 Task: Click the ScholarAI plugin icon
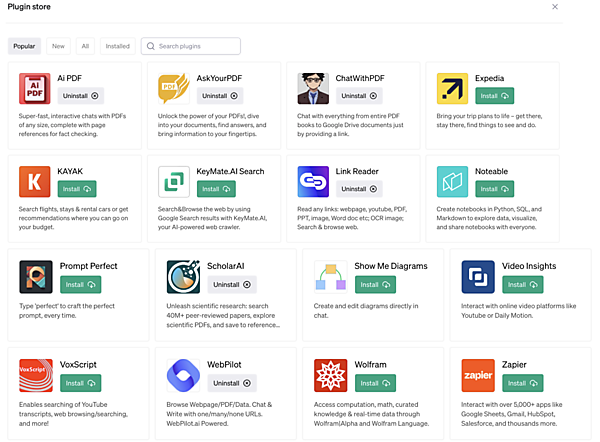(183, 277)
